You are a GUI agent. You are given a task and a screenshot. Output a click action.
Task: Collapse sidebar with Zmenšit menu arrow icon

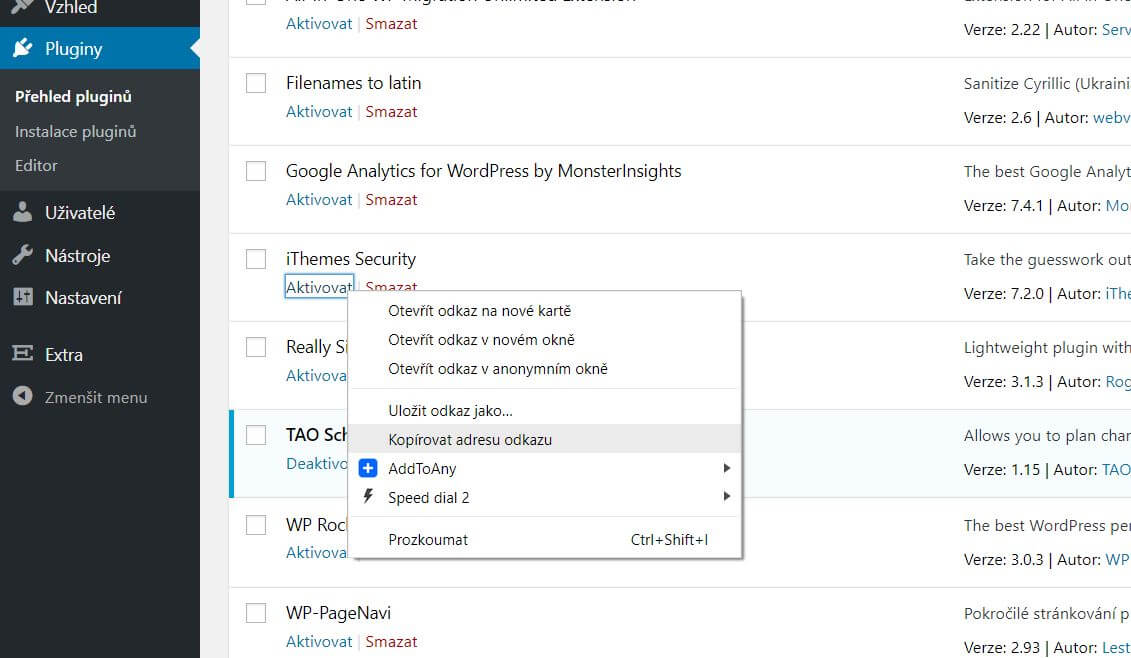22,396
